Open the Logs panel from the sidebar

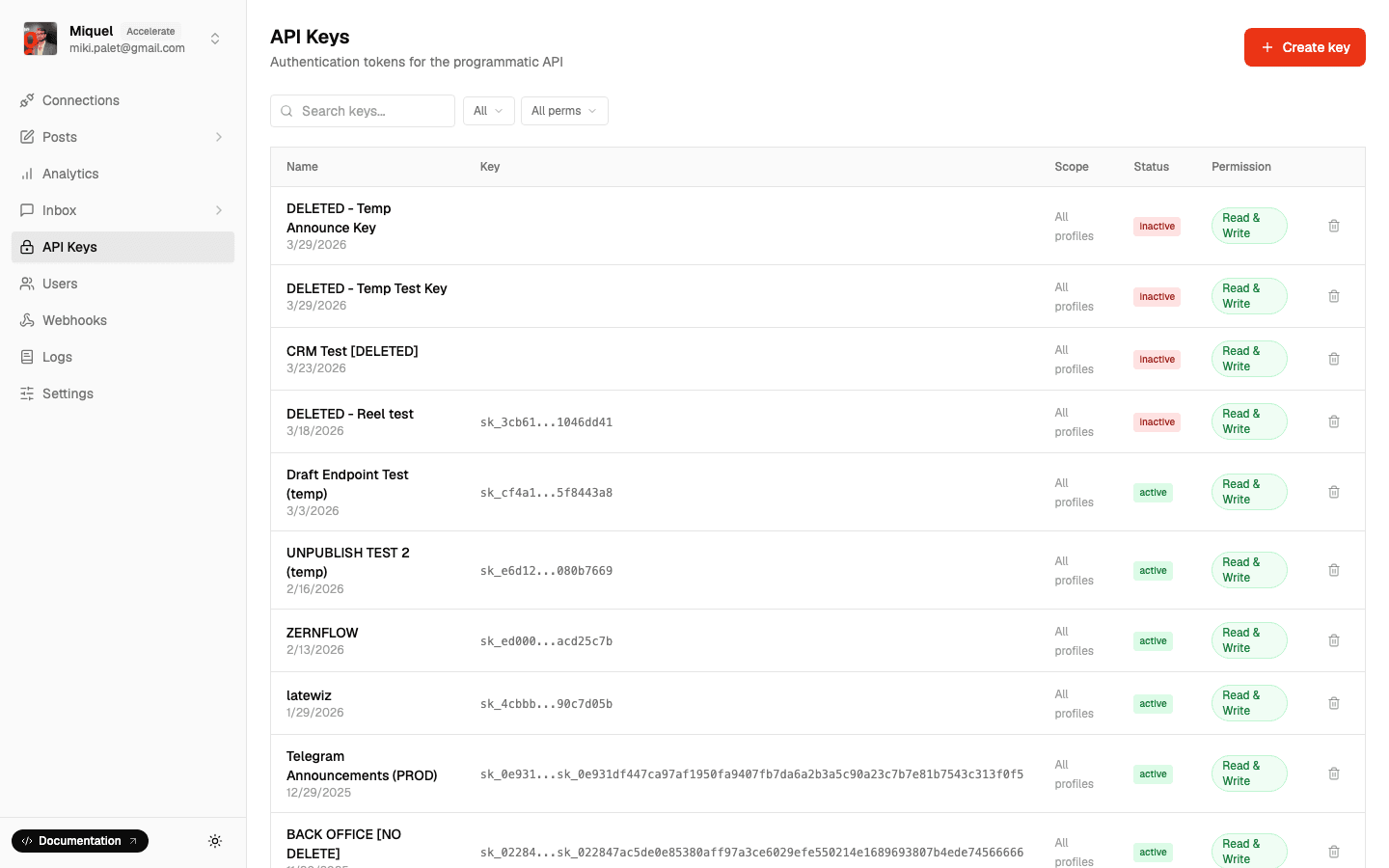click(56, 357)
